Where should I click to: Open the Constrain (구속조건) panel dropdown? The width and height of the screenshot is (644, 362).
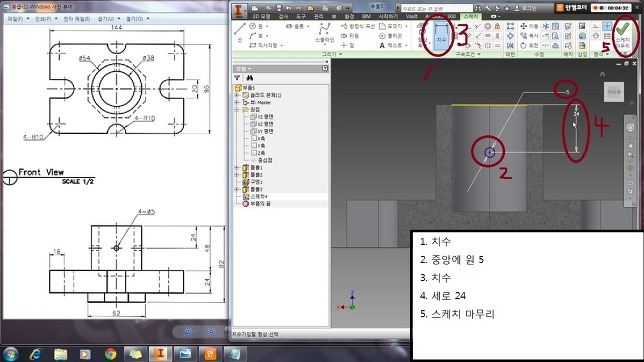(x=467, y=54)
